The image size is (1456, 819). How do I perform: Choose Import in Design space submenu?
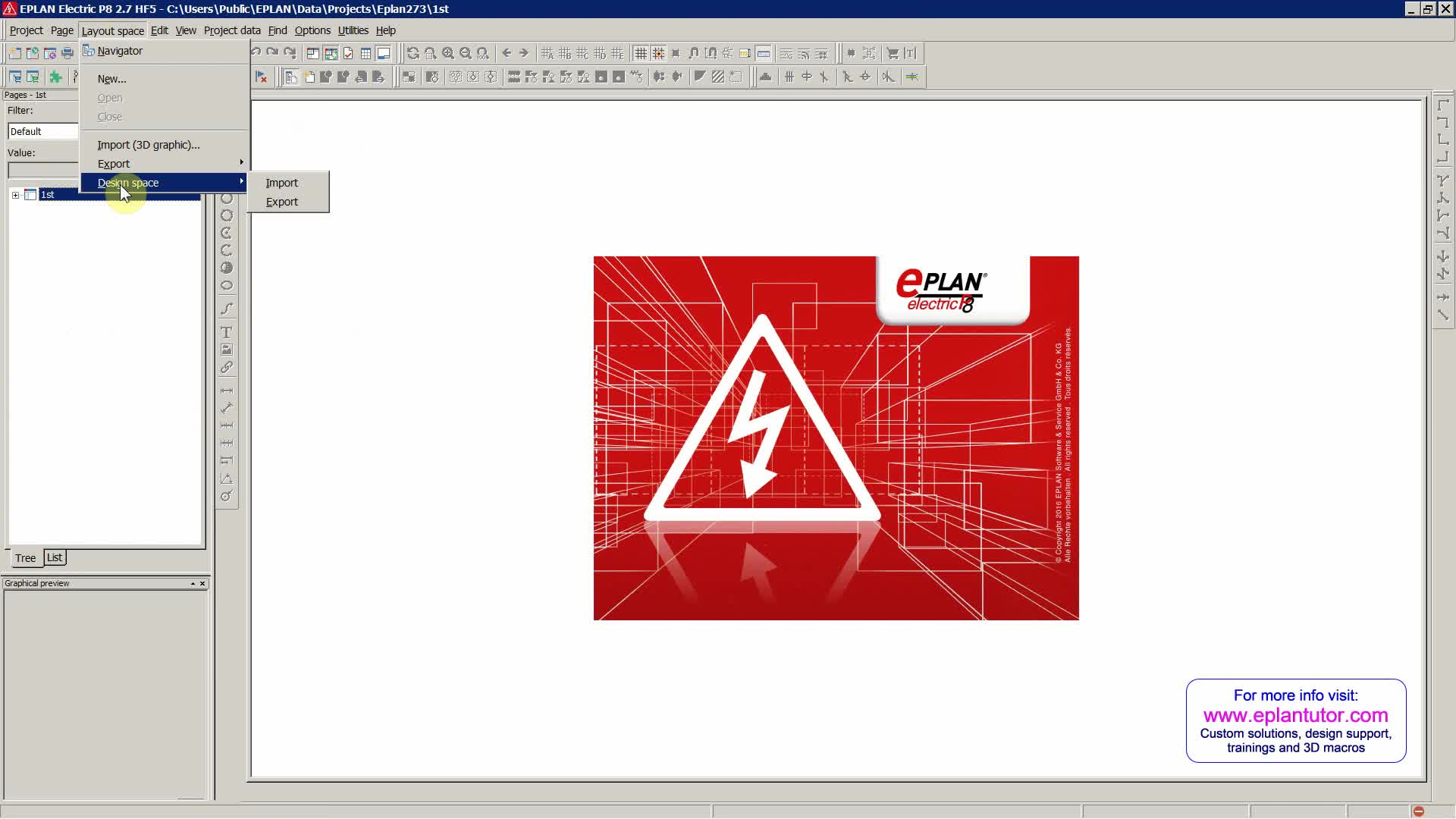[x=281, y=183]
